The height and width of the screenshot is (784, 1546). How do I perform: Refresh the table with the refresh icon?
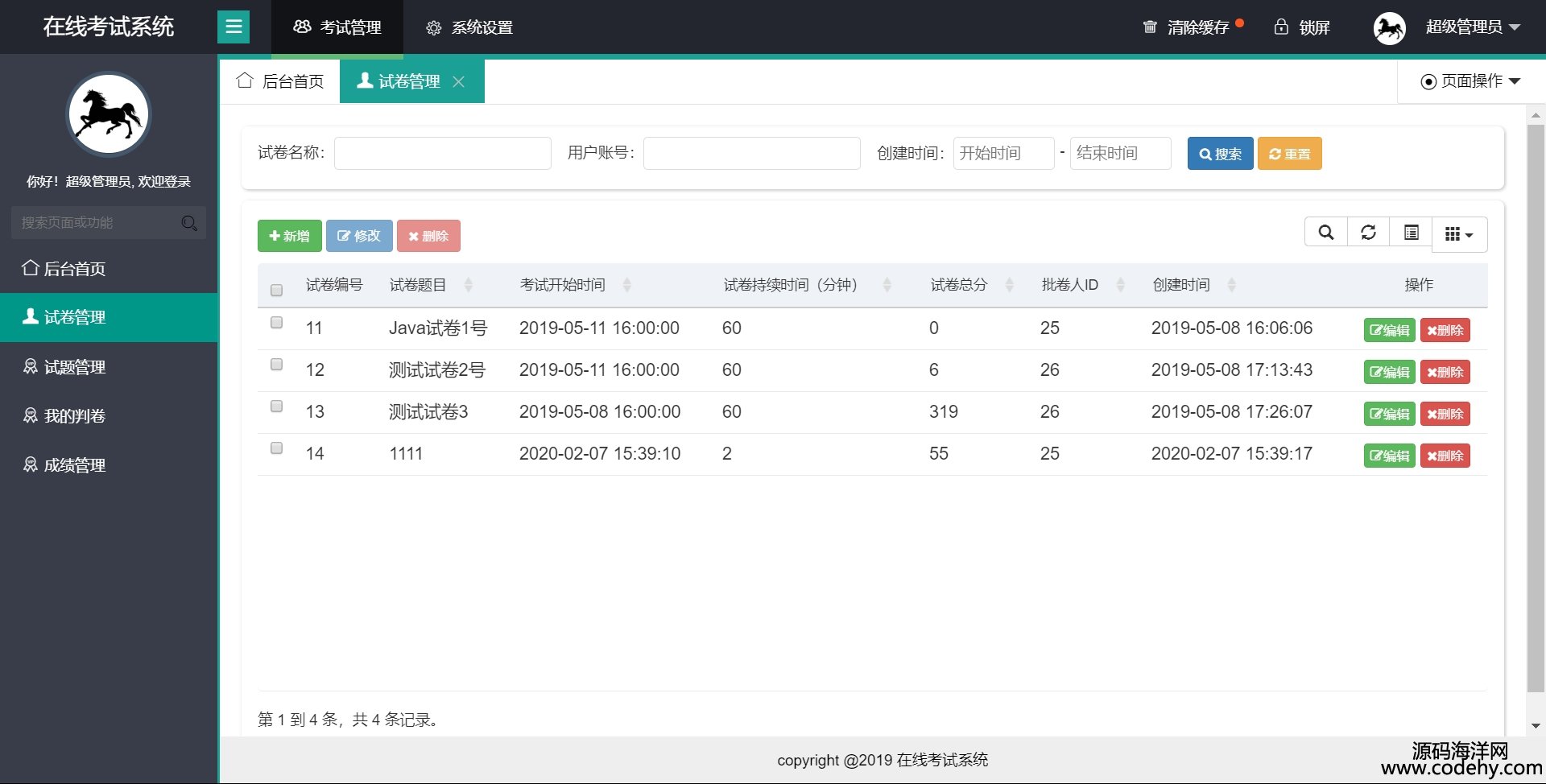1368,233
